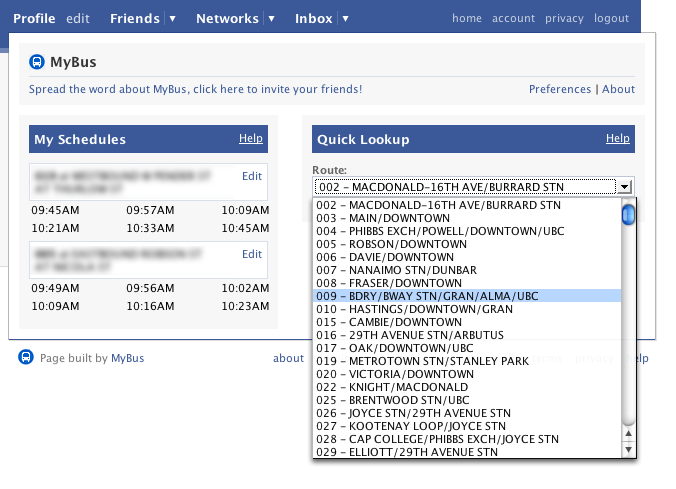Select route 028 CAP COLLEGE/PHIBBS EXCH/JOYCE STN
Image resolution: width=676 pixels, height=489 pixels.
pos(467,439)
